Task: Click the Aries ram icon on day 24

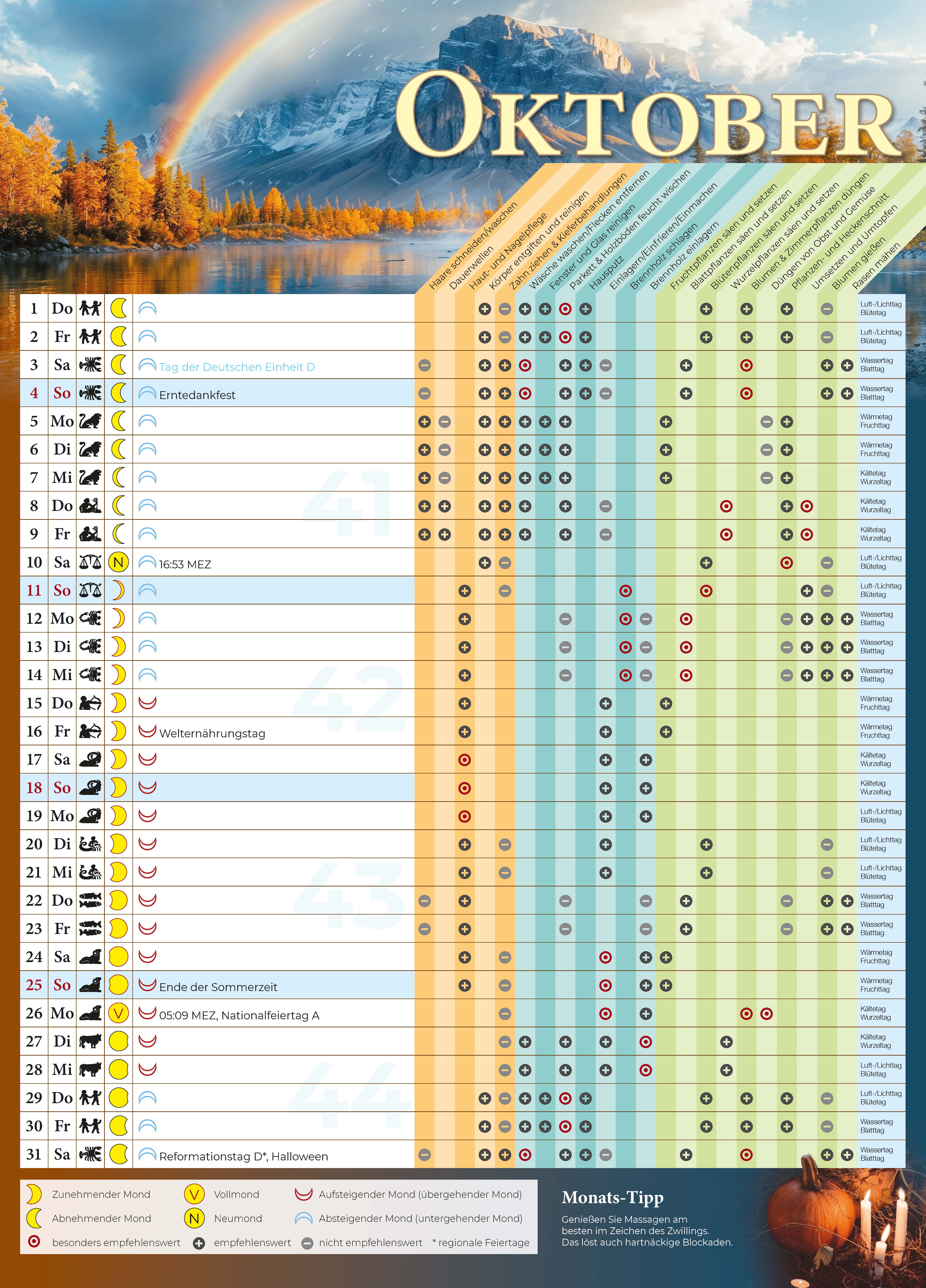Action: [90, 956]
